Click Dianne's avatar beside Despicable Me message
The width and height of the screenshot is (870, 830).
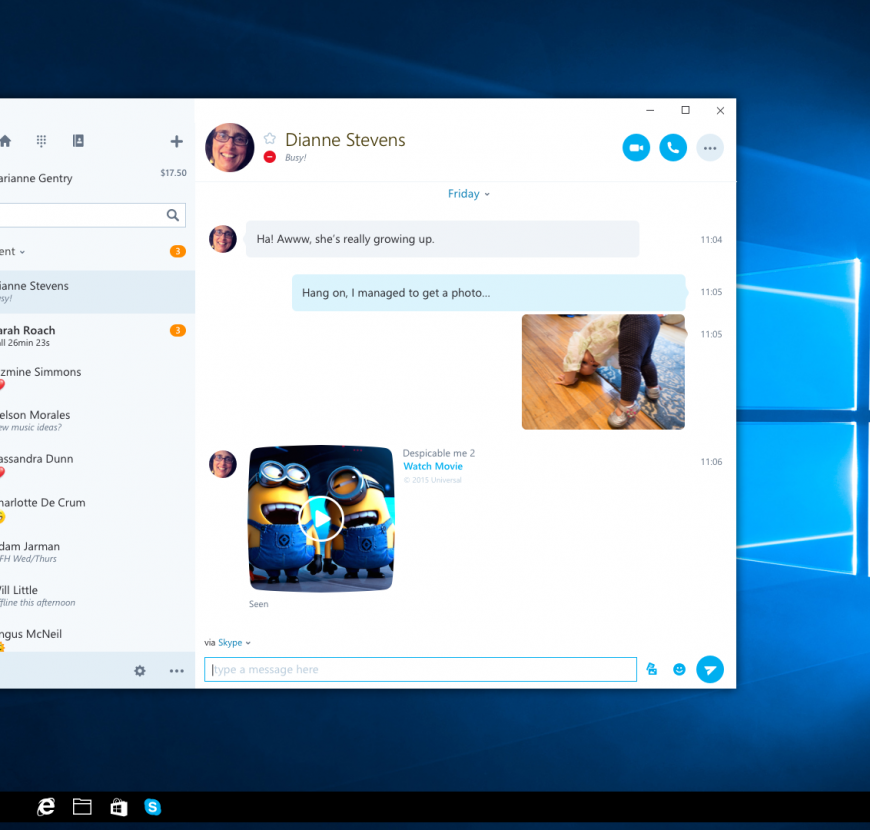coord(223,464)
